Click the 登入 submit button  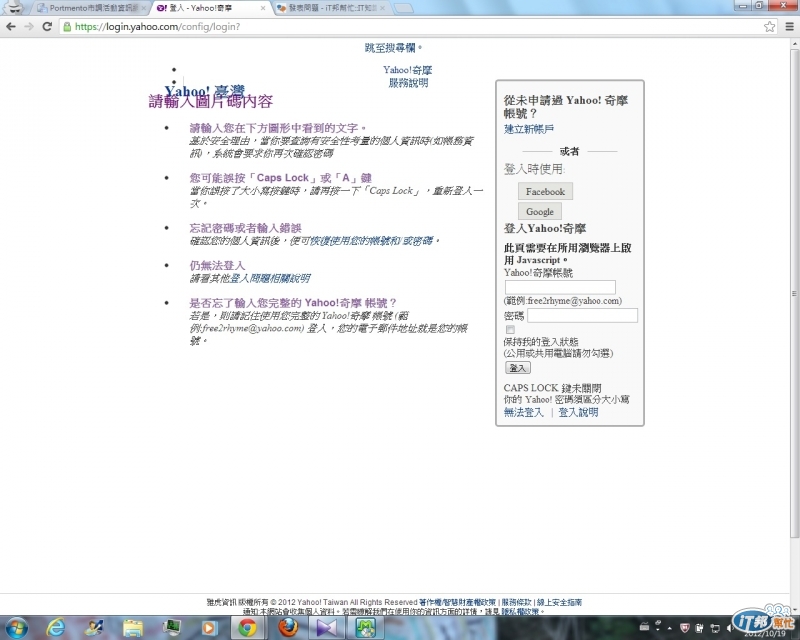click(x=517, y=367)
